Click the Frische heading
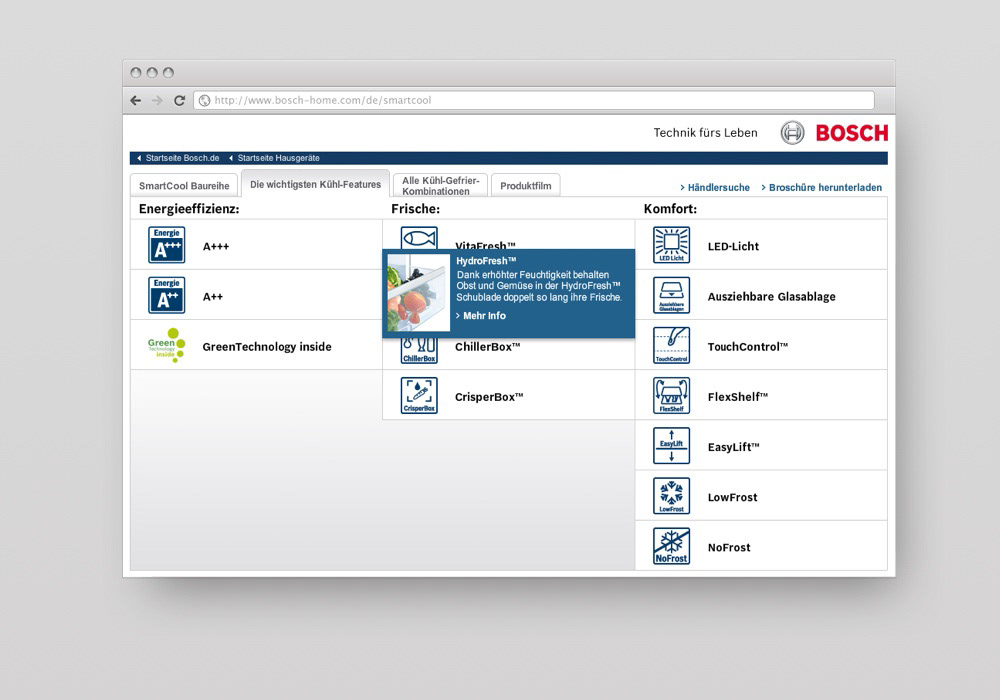 click(x=415, y=209)
